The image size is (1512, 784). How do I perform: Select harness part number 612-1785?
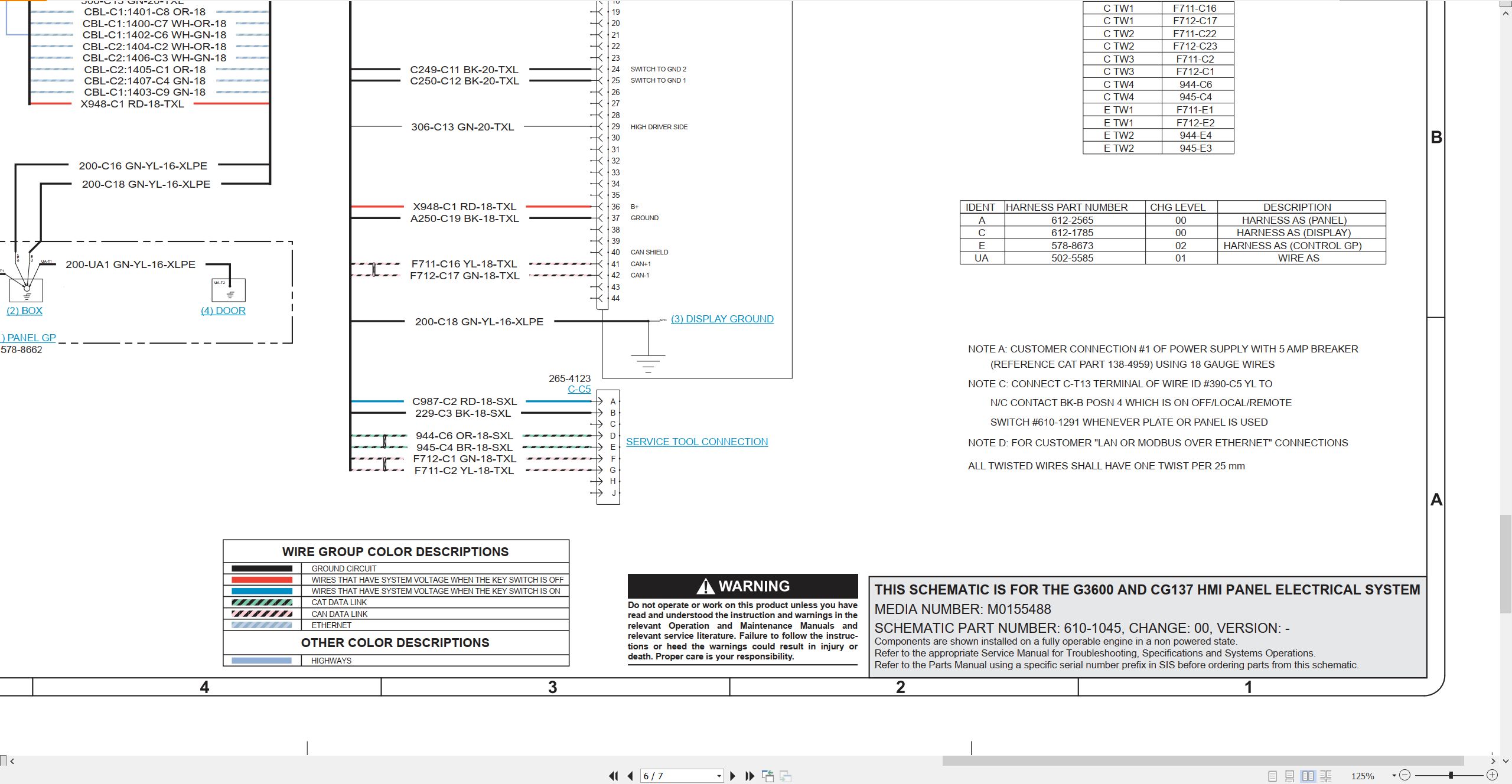(x=1072, y=233)
